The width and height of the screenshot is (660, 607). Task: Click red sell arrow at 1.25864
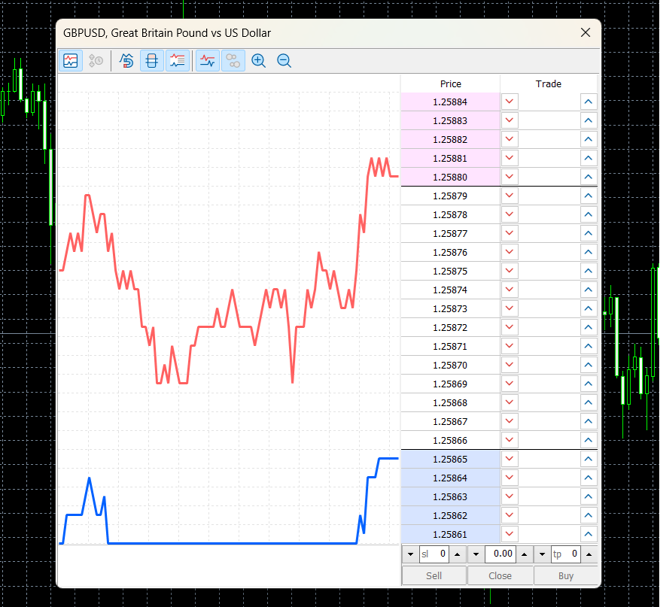(509, 478)
